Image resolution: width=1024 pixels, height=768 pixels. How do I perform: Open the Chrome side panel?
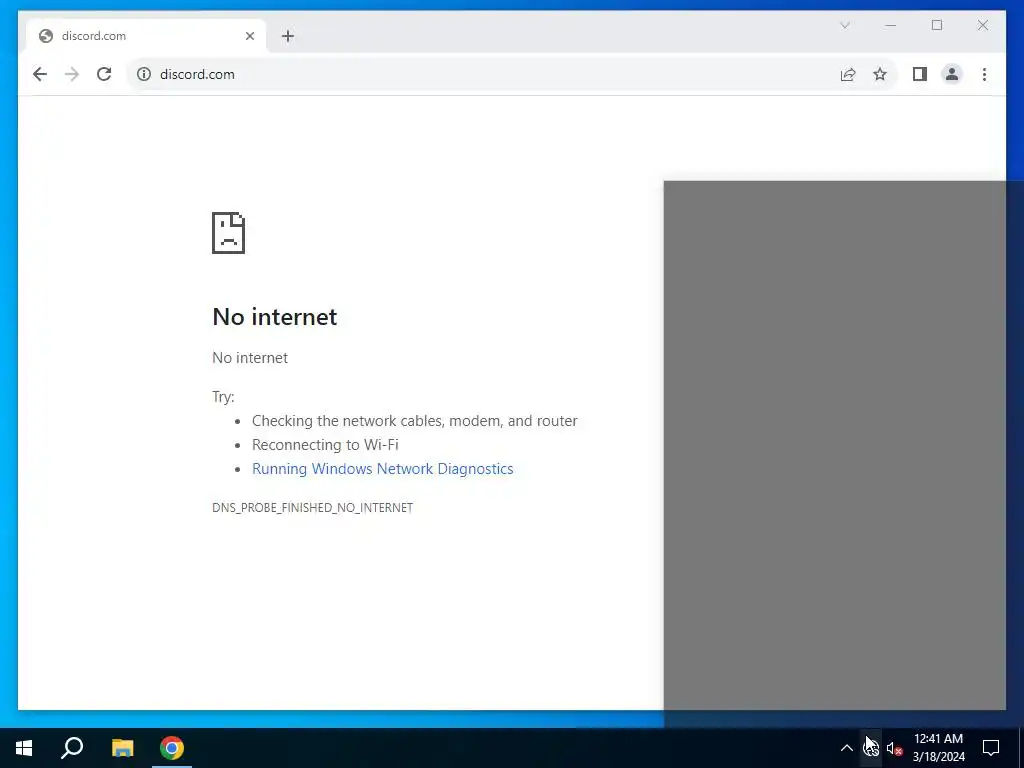tap(920, 74)
